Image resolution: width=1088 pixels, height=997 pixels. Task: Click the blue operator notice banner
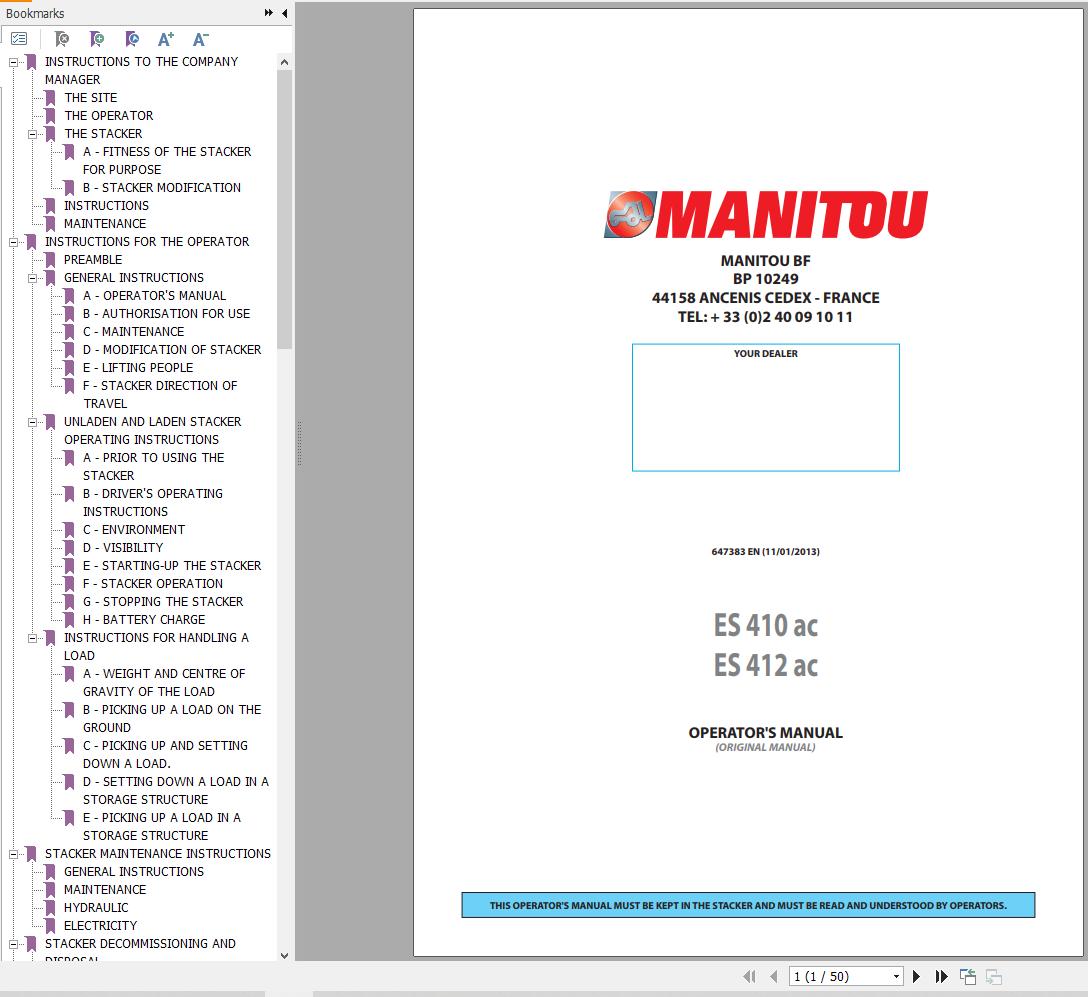(748, 905)
